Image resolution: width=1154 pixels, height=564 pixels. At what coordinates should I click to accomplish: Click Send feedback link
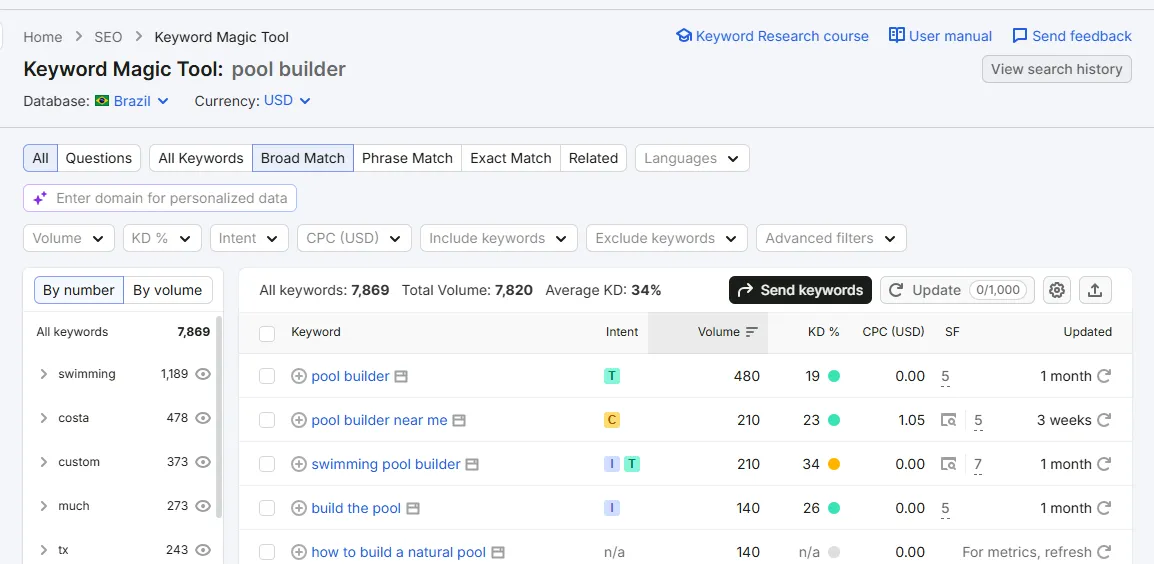pyautogui.click(x=1072, y=36)
